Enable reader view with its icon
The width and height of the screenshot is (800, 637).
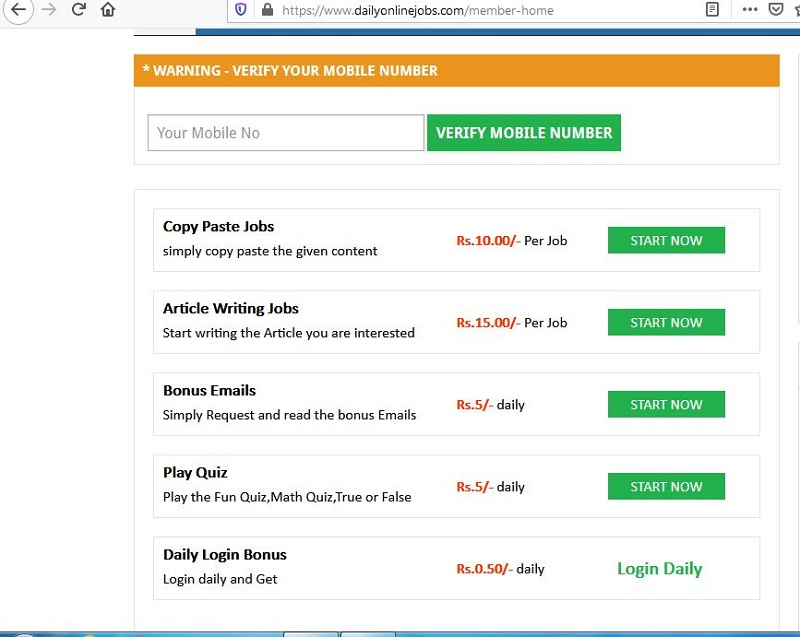[712, 10]
